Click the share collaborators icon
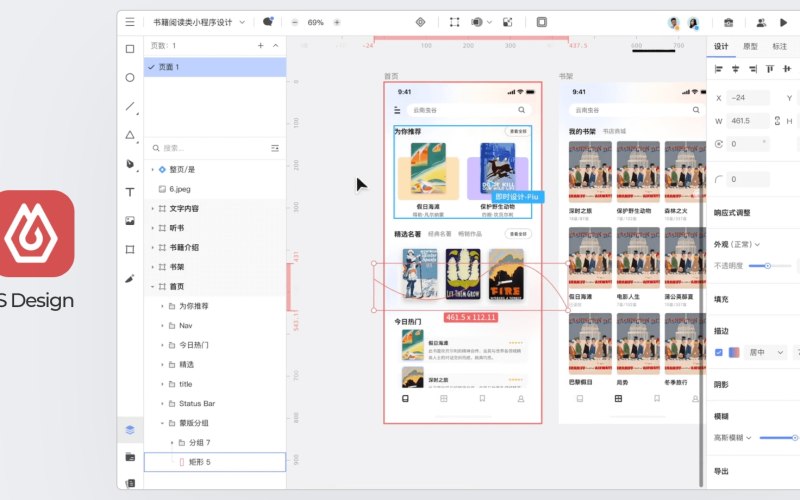Viewport: 800px width, 500px height. point(761,22)
